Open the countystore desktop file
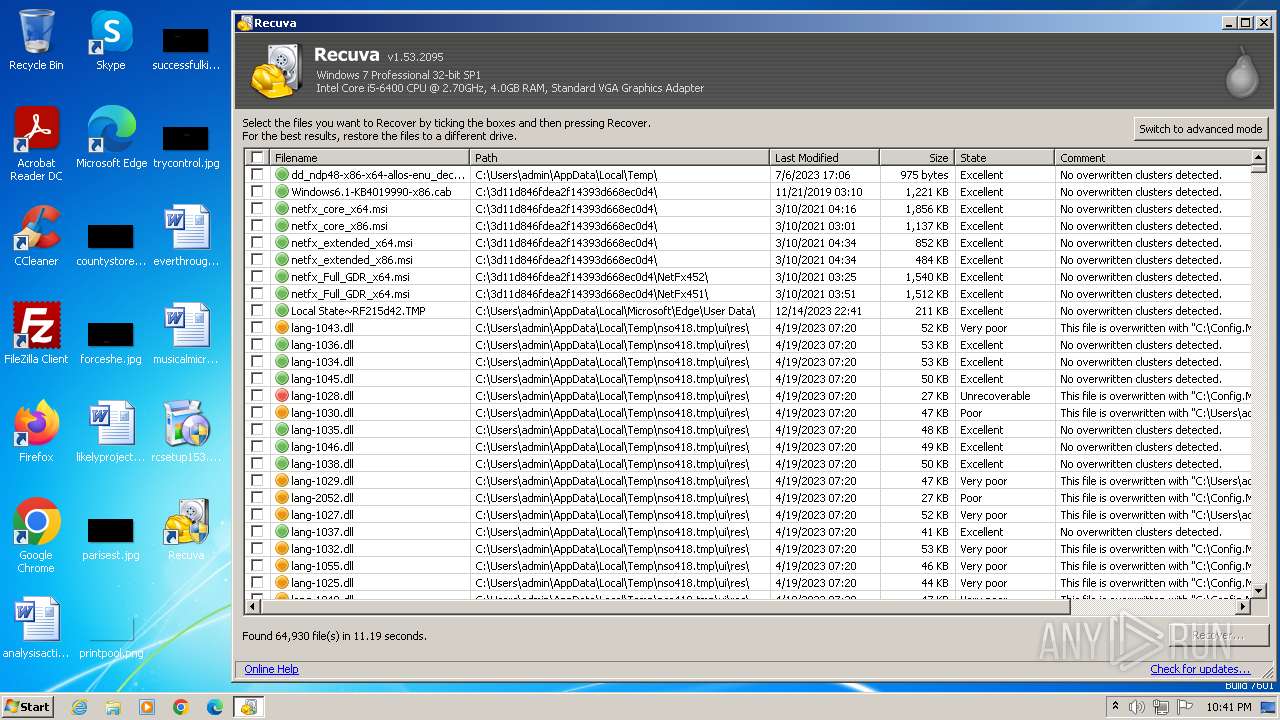The image size is (1280, 720). click(x=111, y=243)
